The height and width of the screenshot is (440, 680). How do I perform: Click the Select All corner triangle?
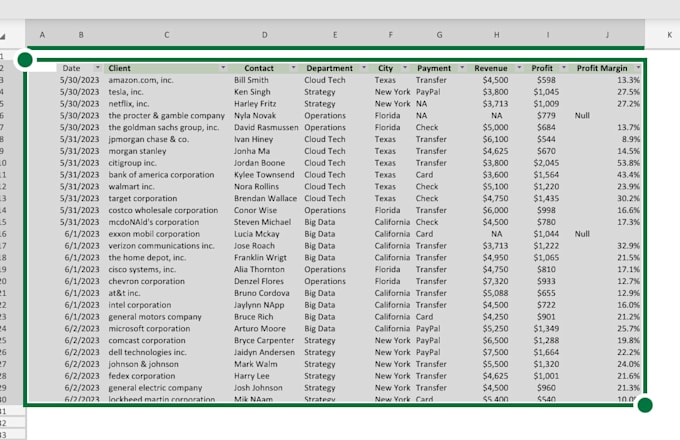click(3, 36)
